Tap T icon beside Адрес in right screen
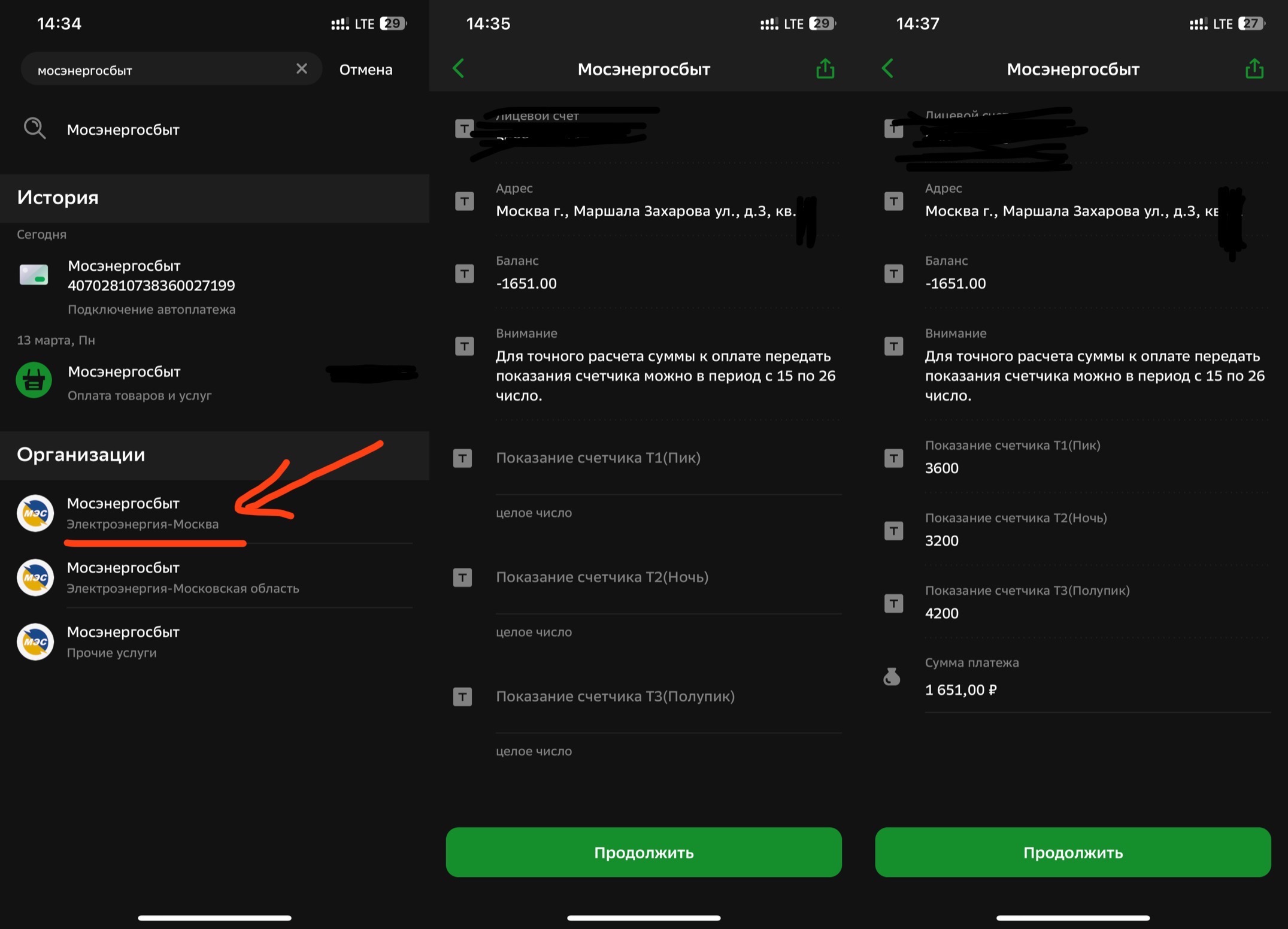This screenshot has width=1288, height=929. [893, 201]
